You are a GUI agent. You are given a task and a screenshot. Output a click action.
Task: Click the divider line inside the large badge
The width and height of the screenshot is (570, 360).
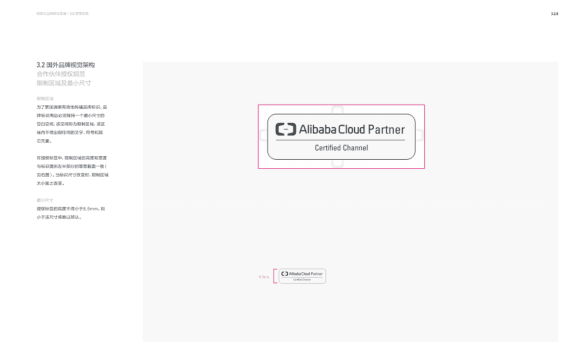click(x=340, y=140)
